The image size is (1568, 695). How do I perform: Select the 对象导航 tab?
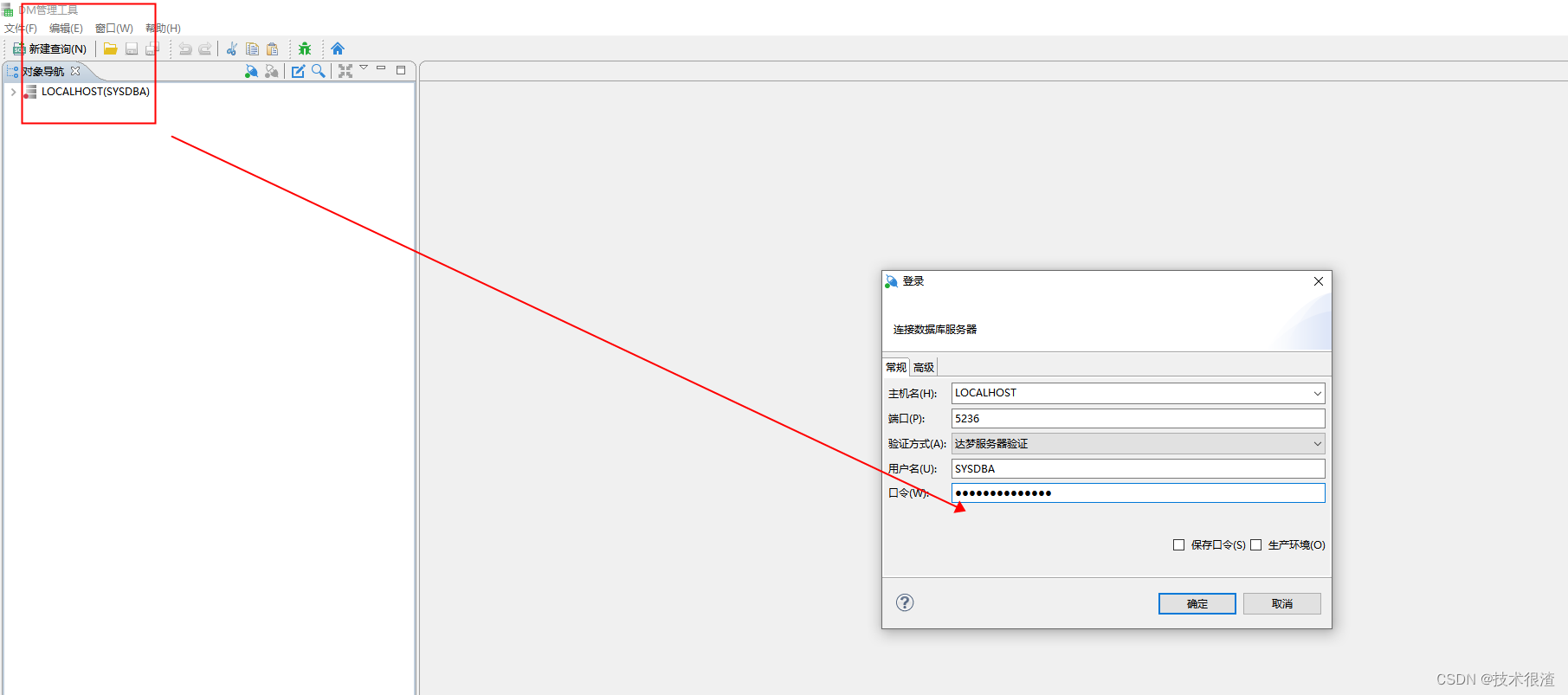[x=43, y=71]
